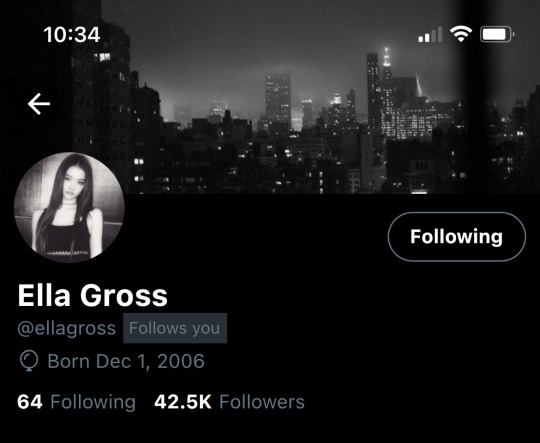Tap the 64 following count number
This screenshot has height=443, width=540.
click(30, 402)
